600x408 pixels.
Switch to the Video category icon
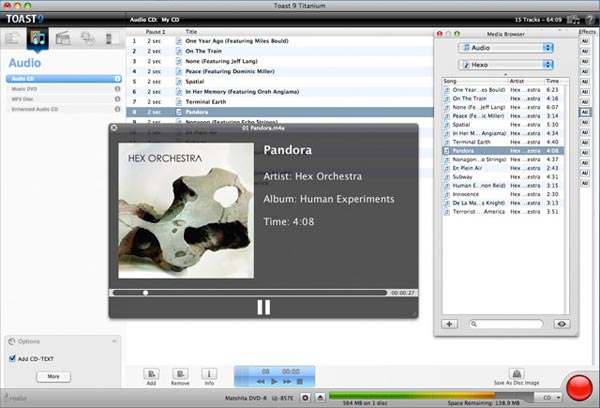point(63,39)
